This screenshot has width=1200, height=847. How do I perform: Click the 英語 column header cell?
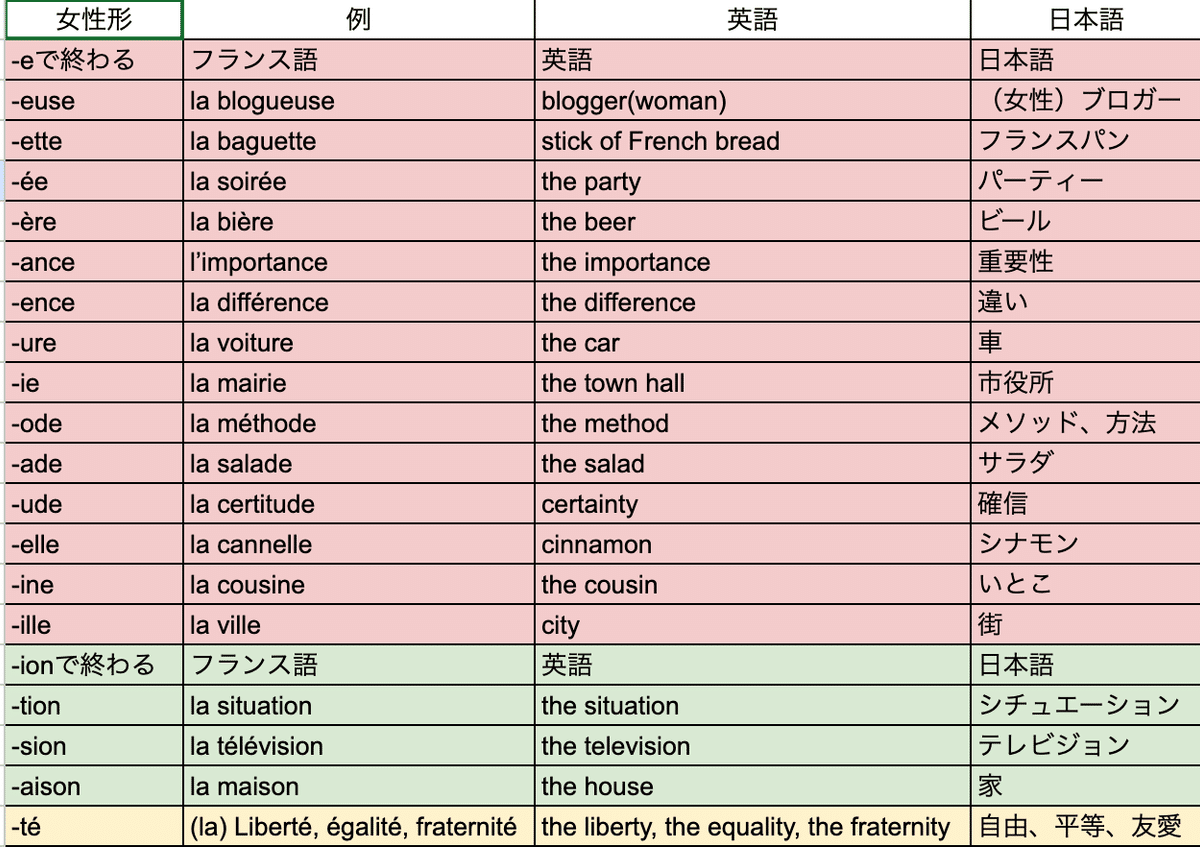(x=752, y=20)
